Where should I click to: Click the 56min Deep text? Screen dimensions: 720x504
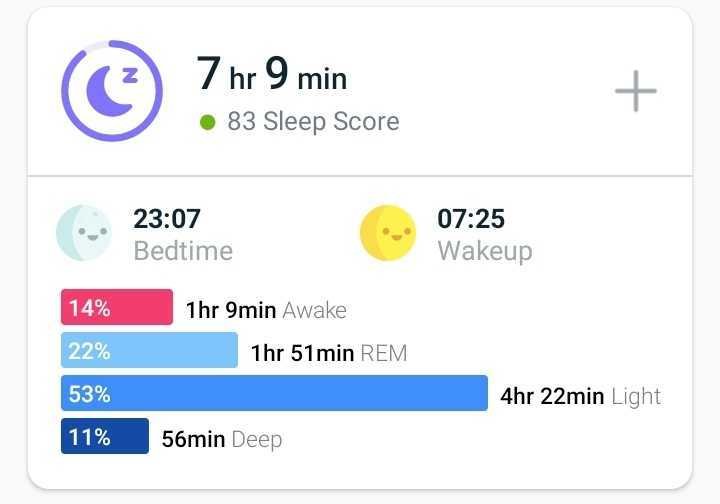tap(222, 440)
